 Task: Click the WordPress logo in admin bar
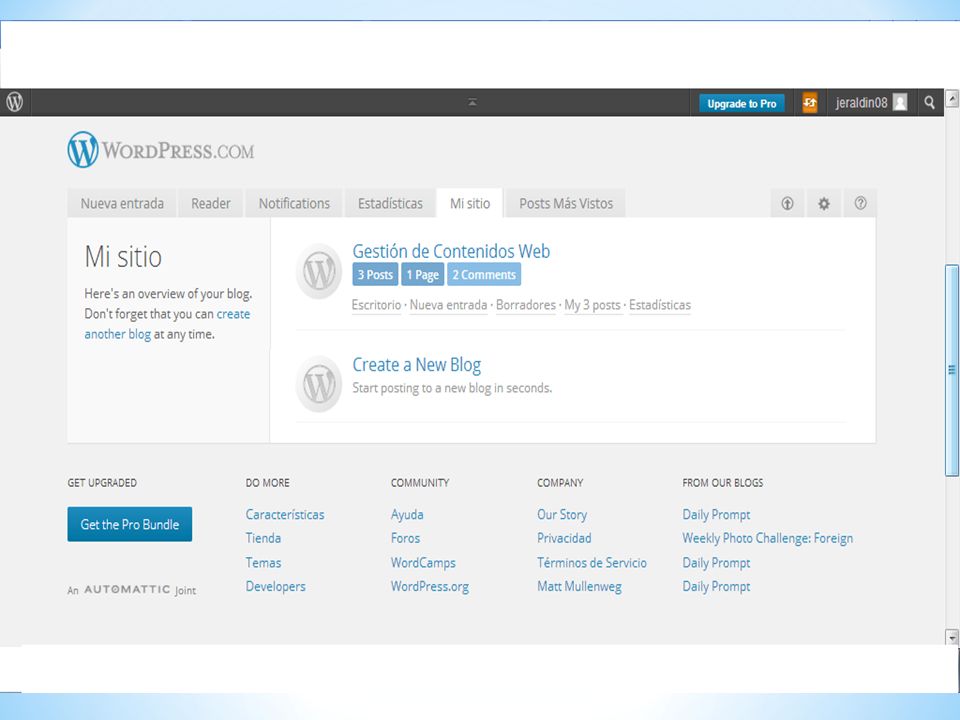click(15, 102)
